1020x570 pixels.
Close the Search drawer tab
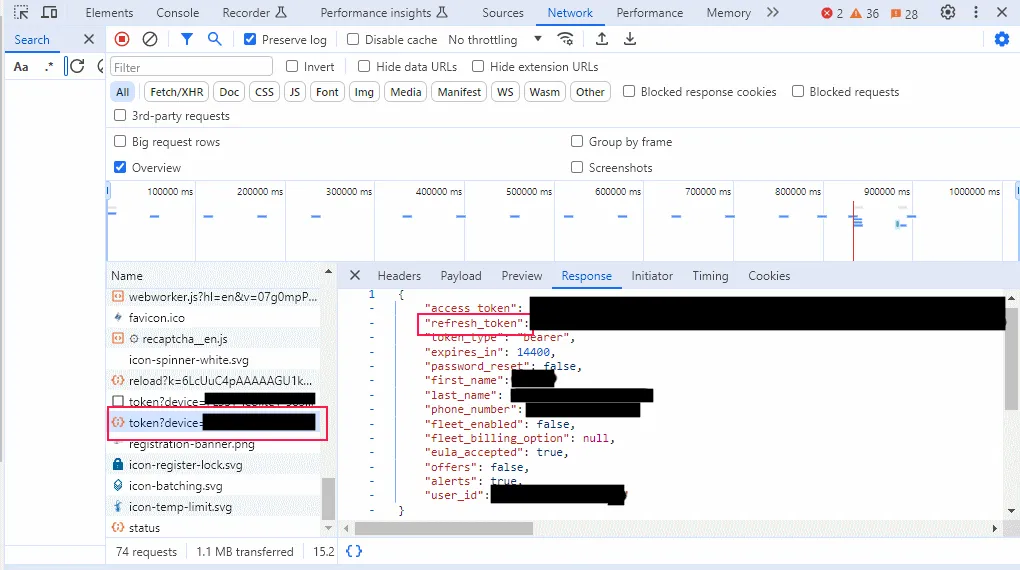click(x=89, y=39)
